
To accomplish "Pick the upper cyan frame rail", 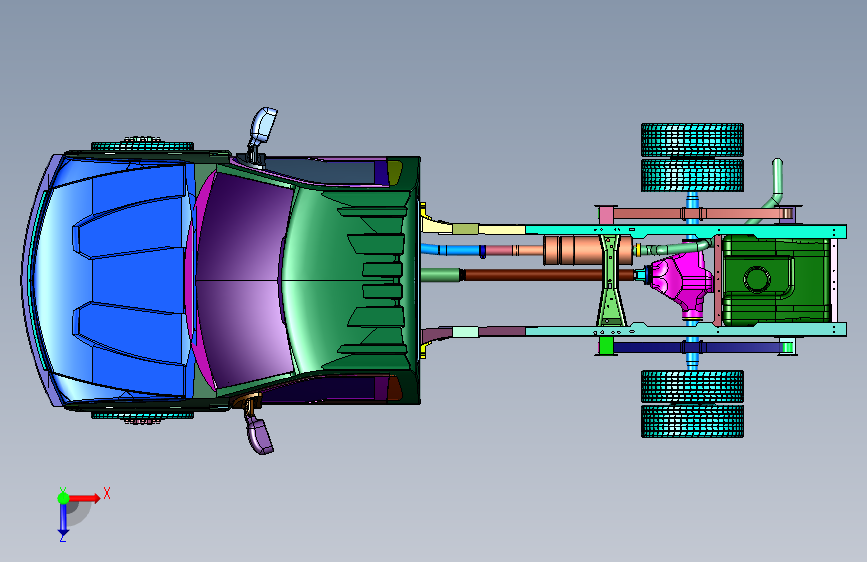I will [x=686, y=231].
